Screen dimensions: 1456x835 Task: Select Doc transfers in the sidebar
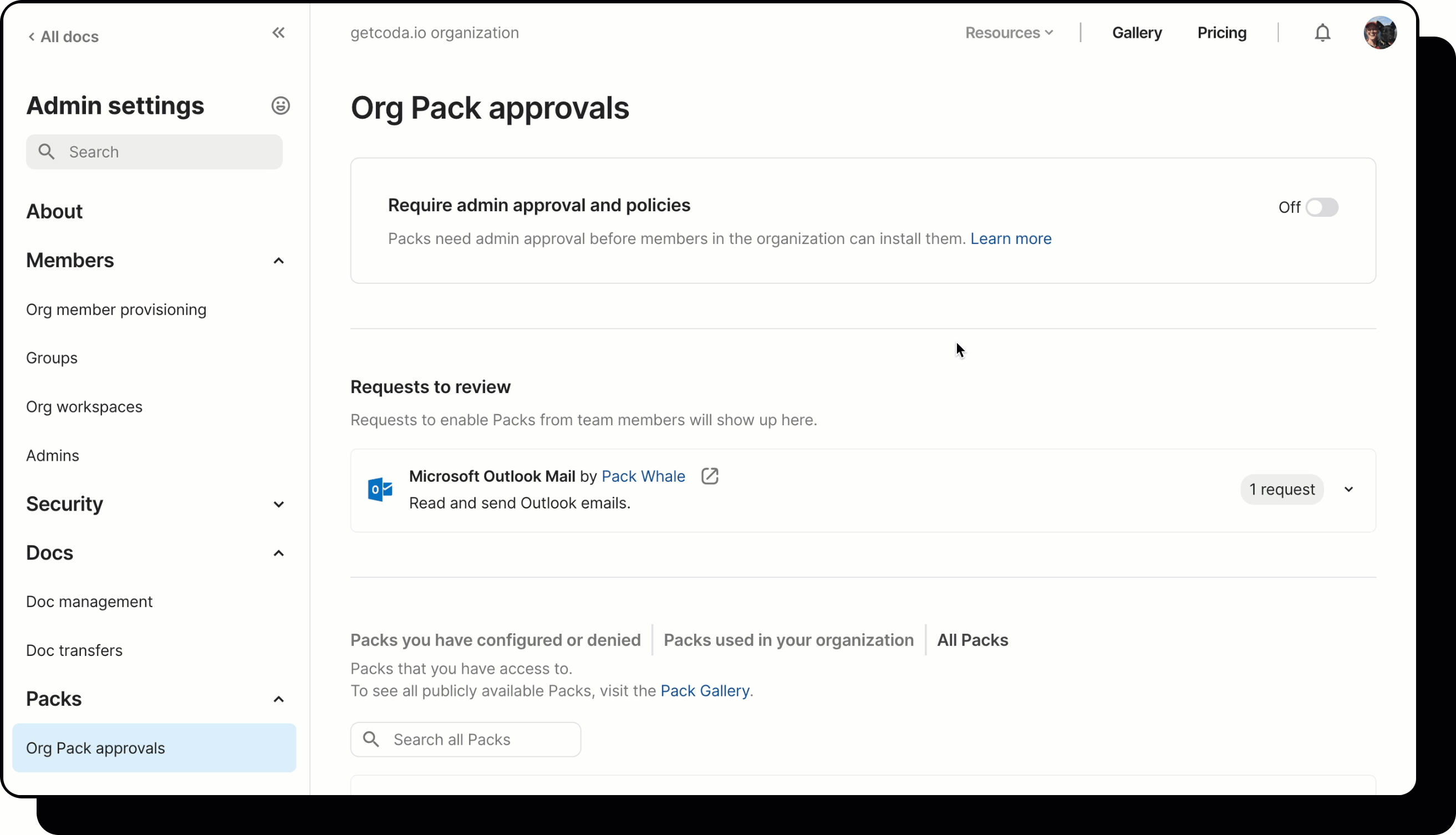click(x=74, y=650)
